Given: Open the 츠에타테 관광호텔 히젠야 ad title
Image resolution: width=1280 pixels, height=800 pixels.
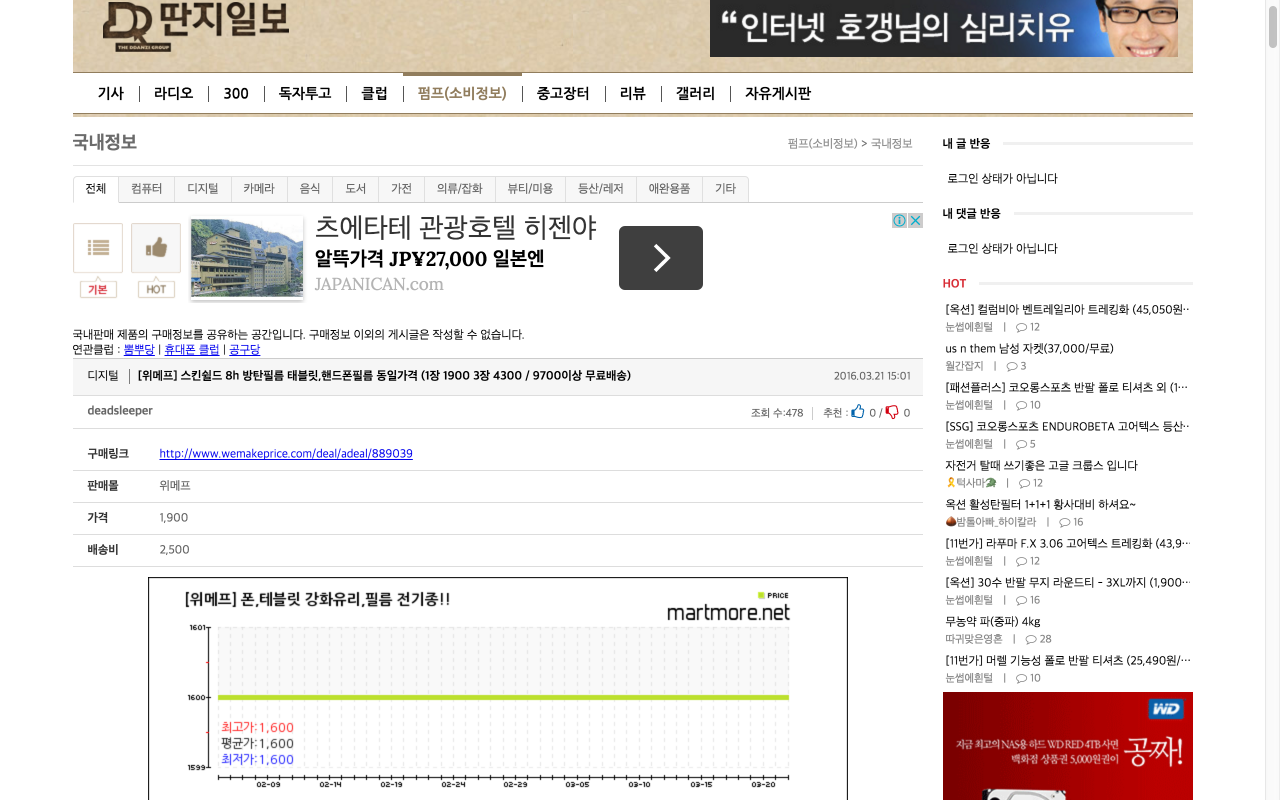Looking at the screenshot, I should [x=456, y=228].
